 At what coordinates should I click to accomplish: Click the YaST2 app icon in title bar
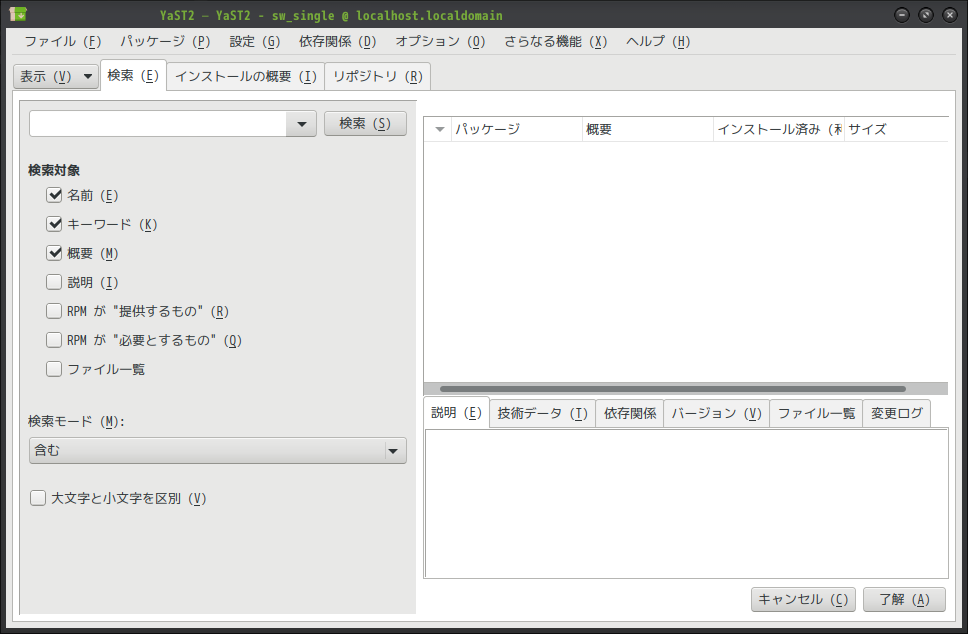[x=18, y=14]
